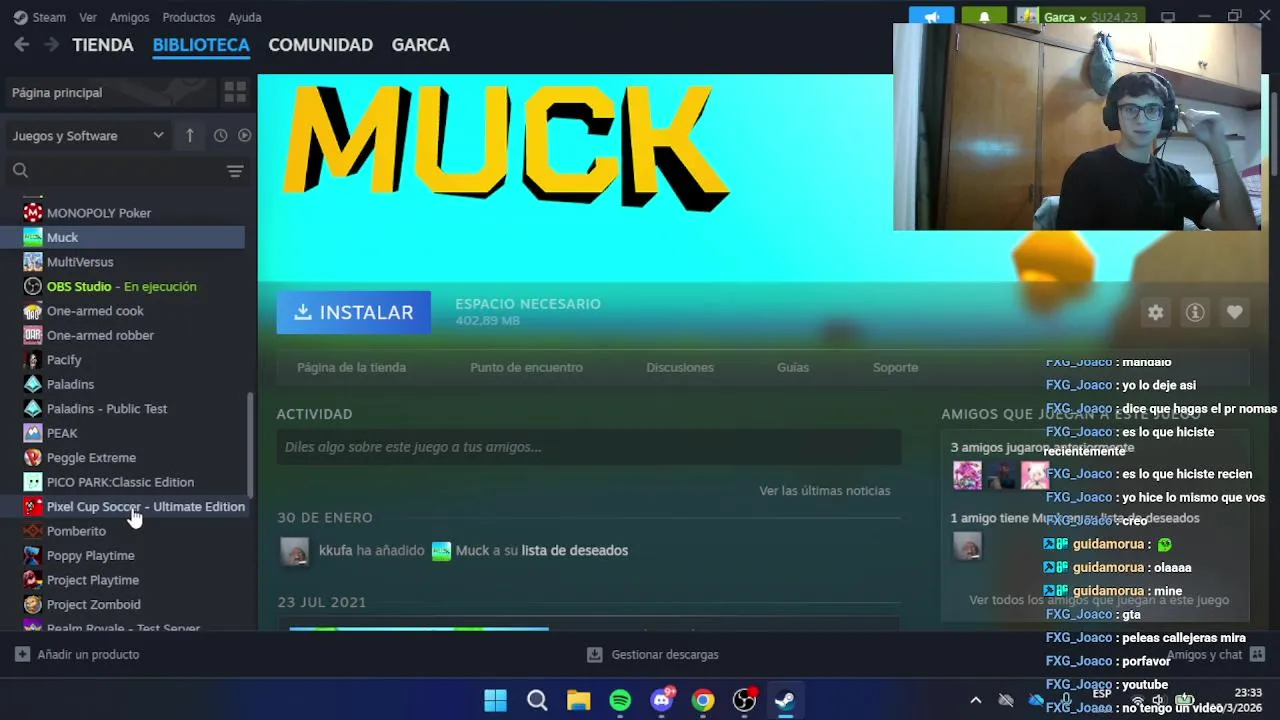Go to the TIENDA section
This screenshot has width=1280, height=720.
point(102,45)
